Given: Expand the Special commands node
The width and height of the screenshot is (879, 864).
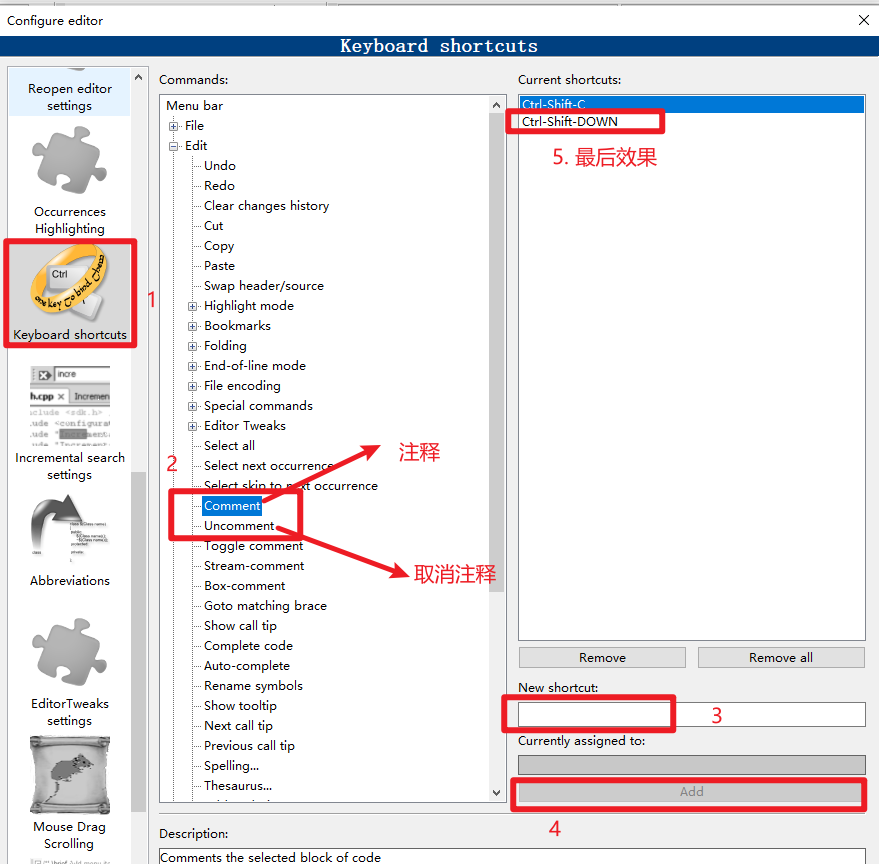Looking at the screenshot, I should [192, 406].
